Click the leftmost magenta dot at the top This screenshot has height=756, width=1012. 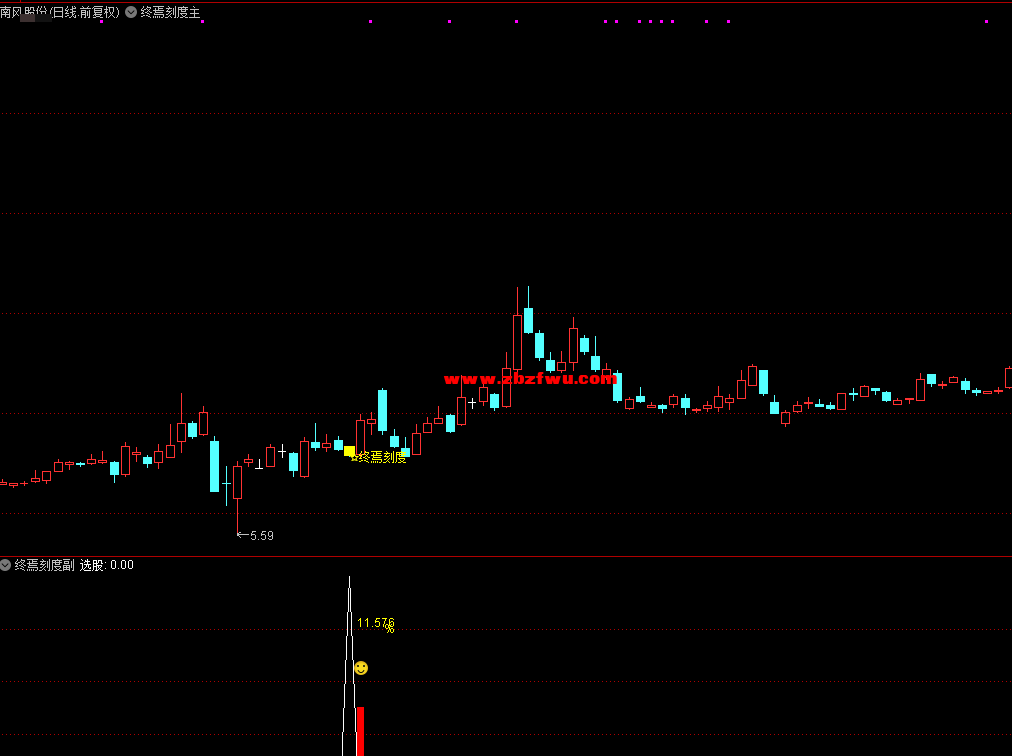coord(101,21)
